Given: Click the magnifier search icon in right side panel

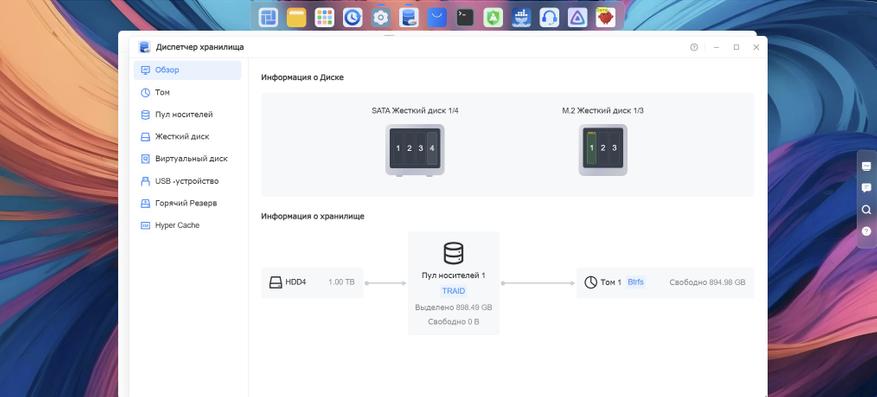Looking at the screenshot, I should [x=866, y=210].
